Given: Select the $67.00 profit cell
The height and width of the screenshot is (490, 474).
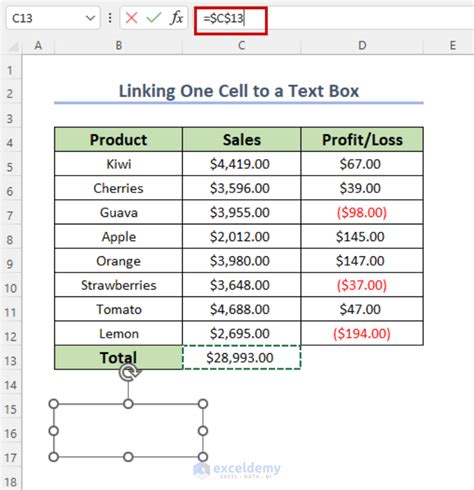Looking at the screenshot, I should 362,164.
